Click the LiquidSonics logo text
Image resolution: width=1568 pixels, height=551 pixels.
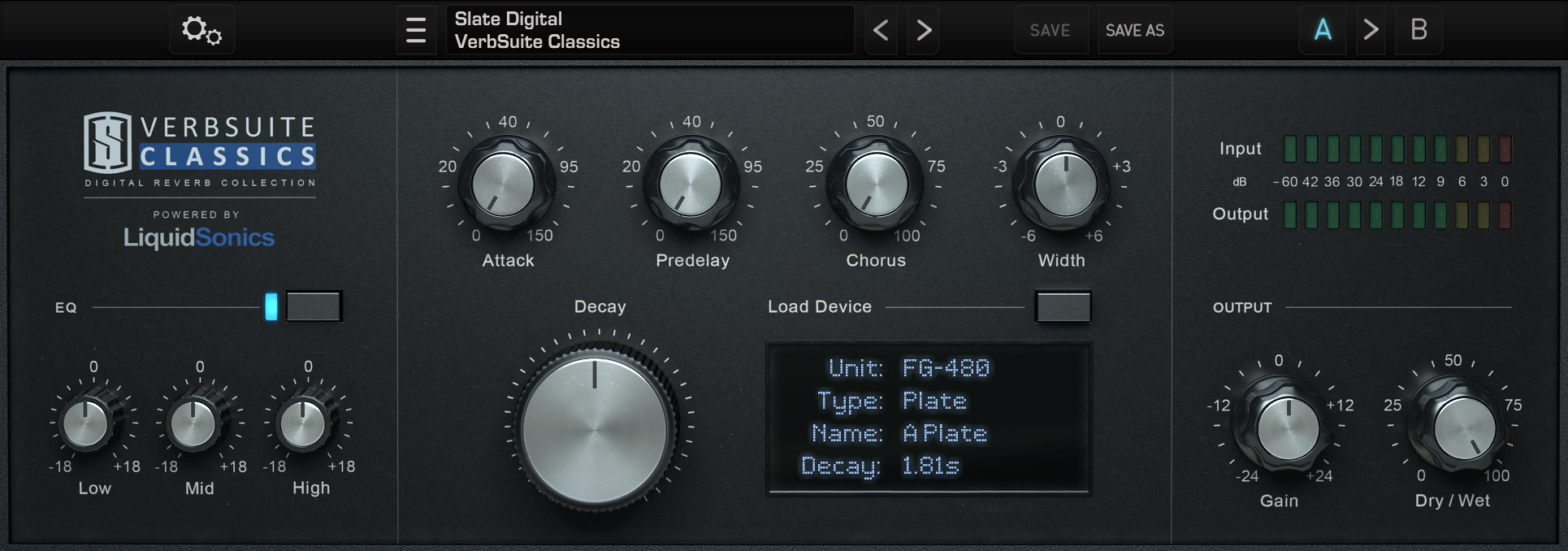tap(199, 237)
